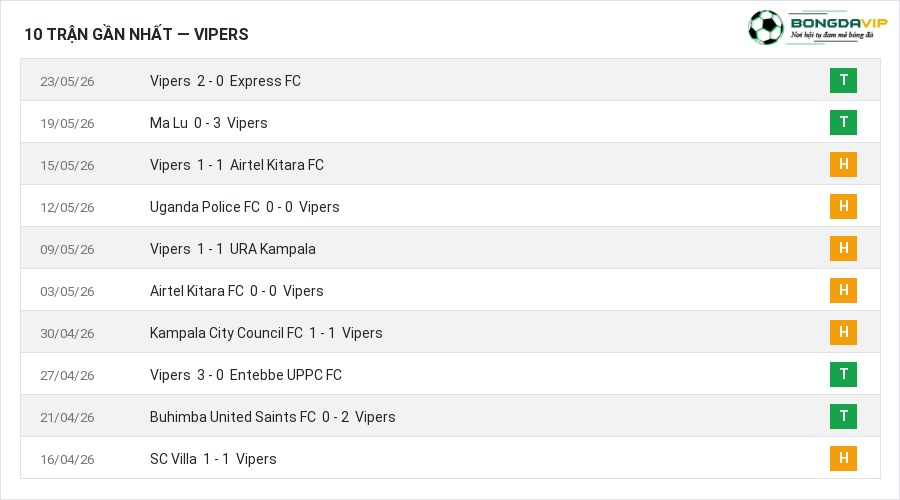
Task: Click orange H badge for URA Kampala match
Action: pyautogui.click(x=843, y=248)
